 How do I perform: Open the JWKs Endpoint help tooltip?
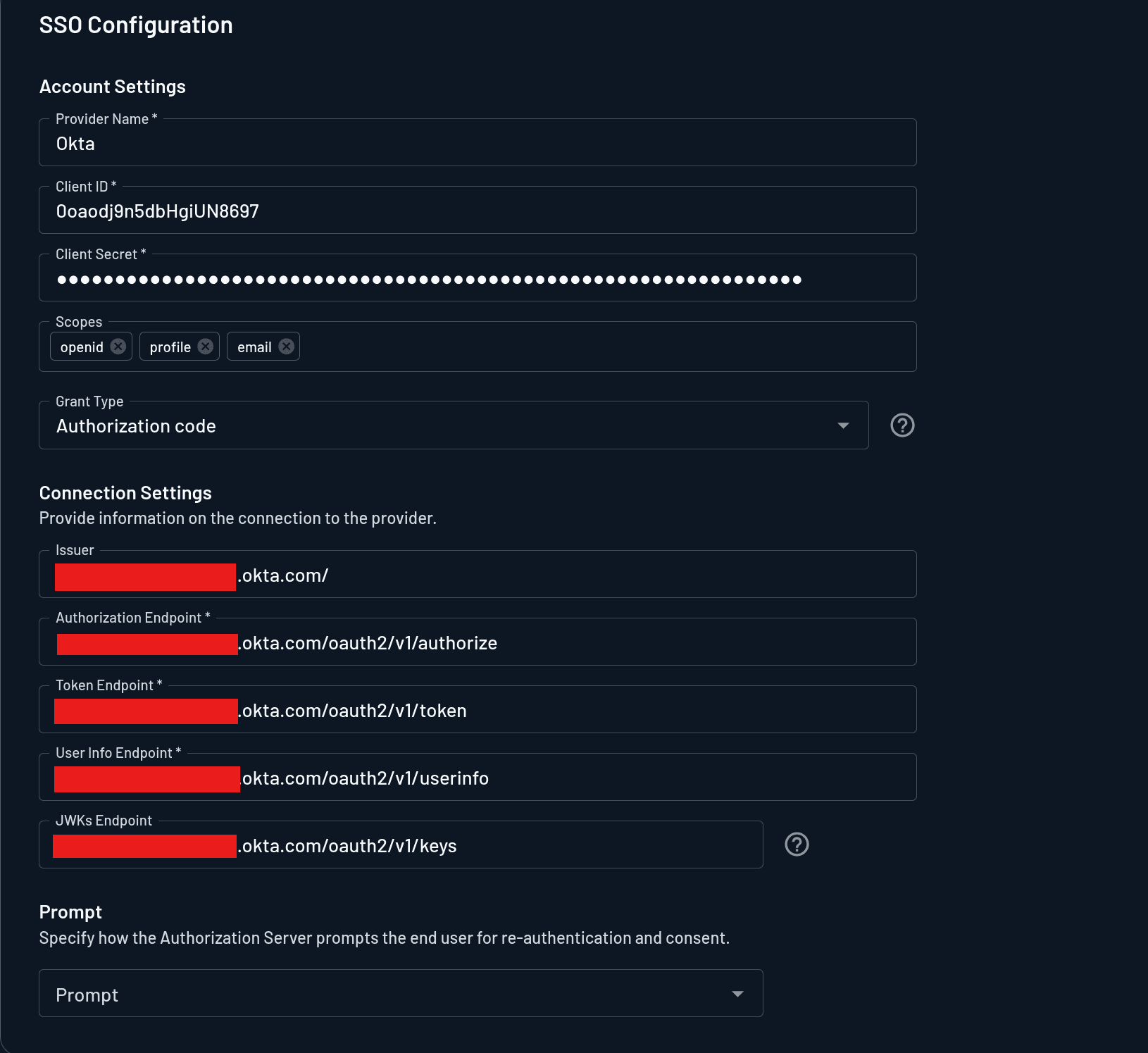(797, 844)
